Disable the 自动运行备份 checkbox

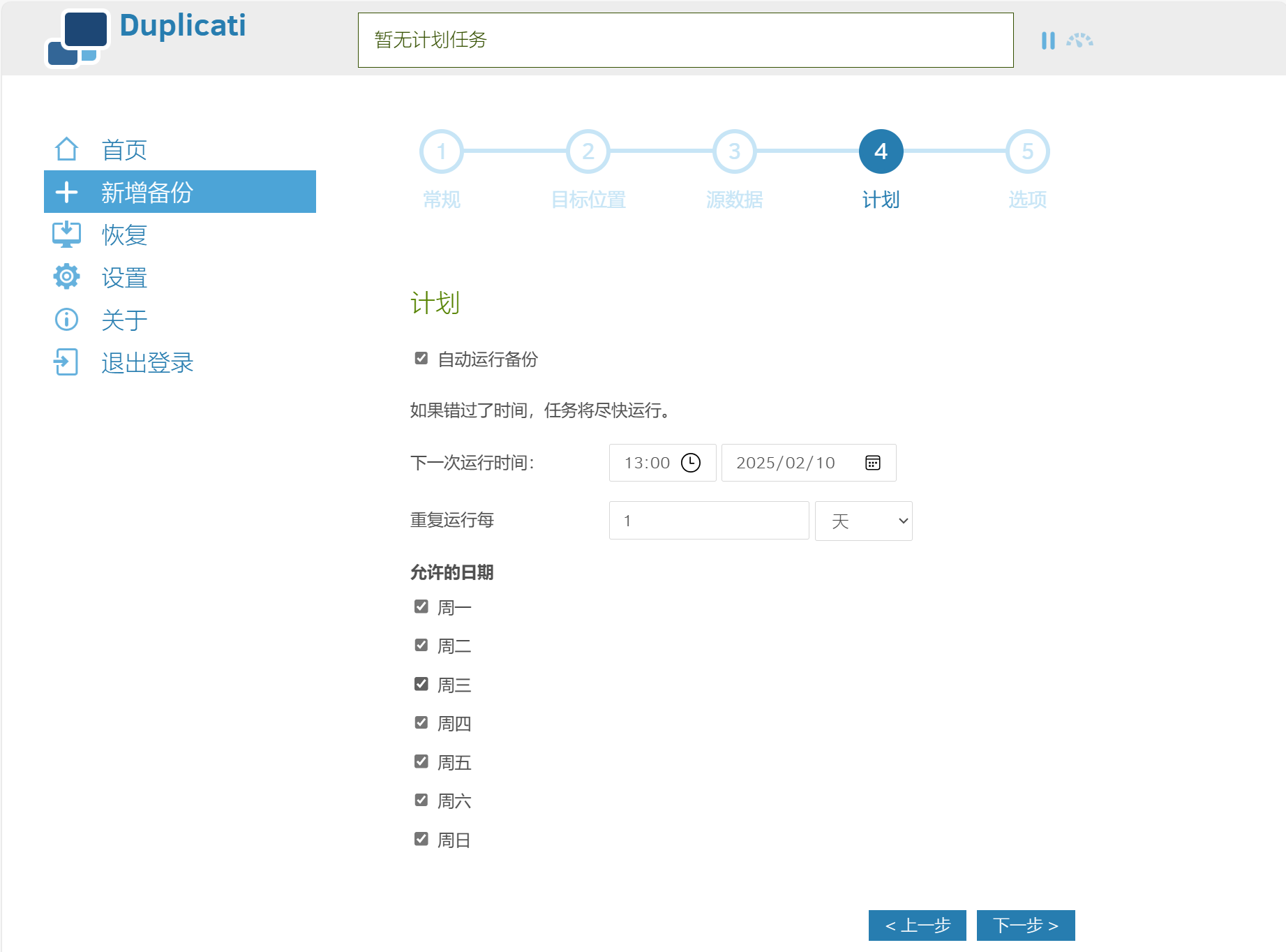point(420,359)
